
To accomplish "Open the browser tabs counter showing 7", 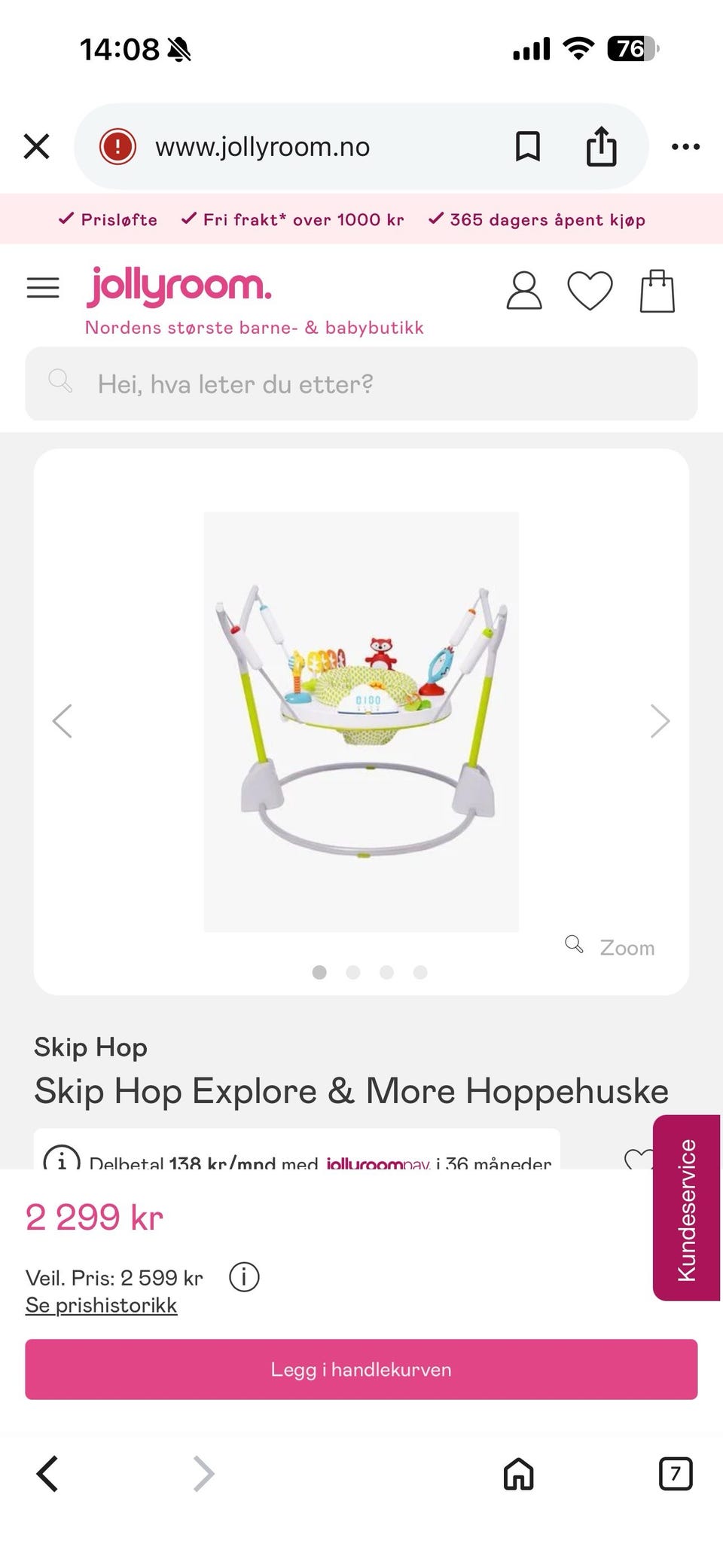I will click(676, 1473).
